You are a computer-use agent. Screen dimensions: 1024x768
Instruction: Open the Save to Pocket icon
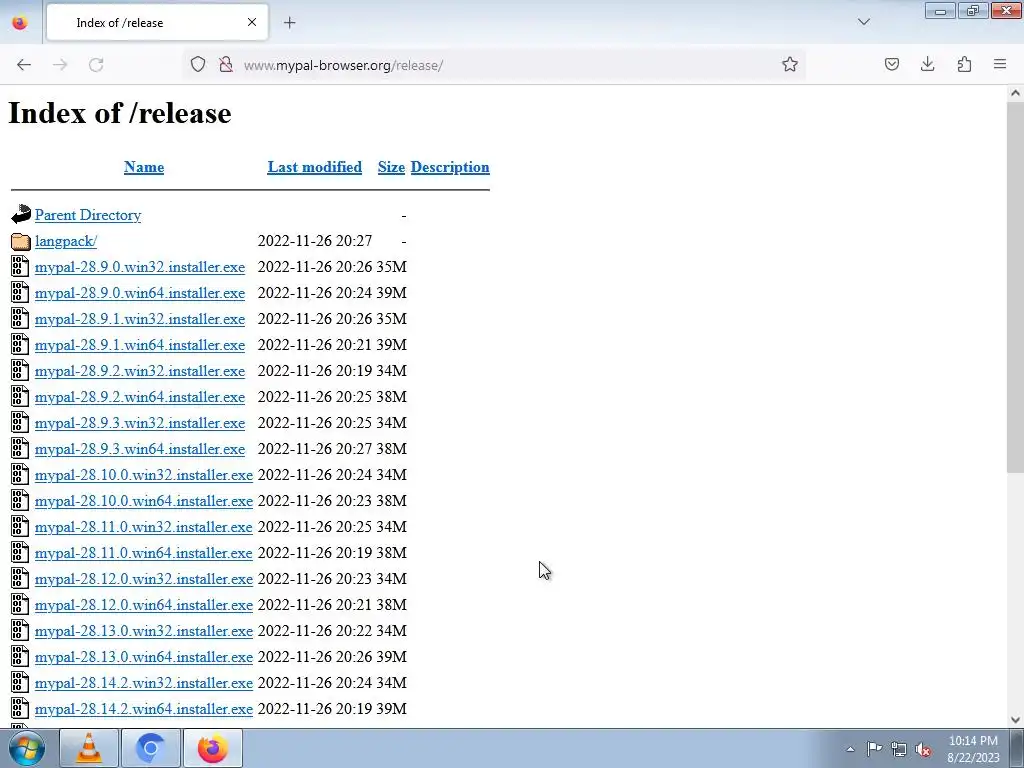(891, 65)
